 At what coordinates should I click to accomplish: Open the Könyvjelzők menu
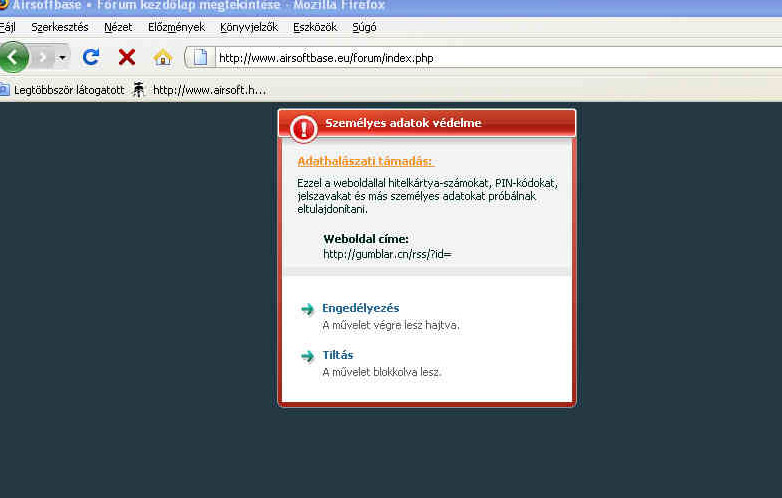pos(249,27)
